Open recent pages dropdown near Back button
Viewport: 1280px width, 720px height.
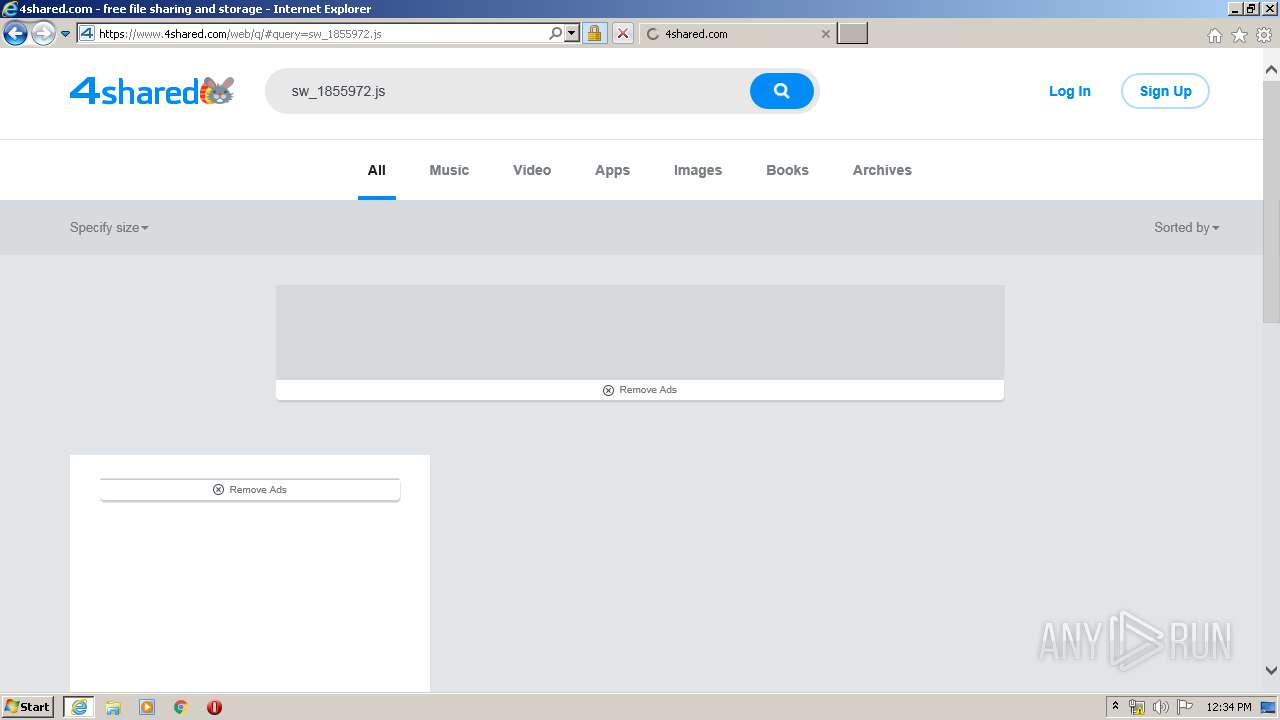click(65, 34)
